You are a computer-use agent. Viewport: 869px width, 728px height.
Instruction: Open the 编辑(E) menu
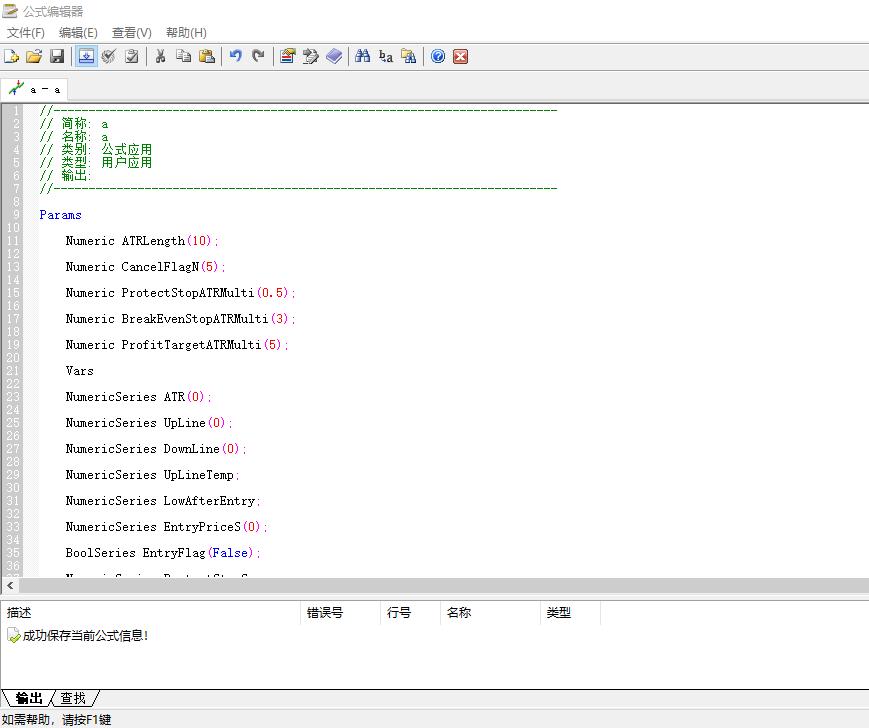pyautogui.click(x=78, y=33)
